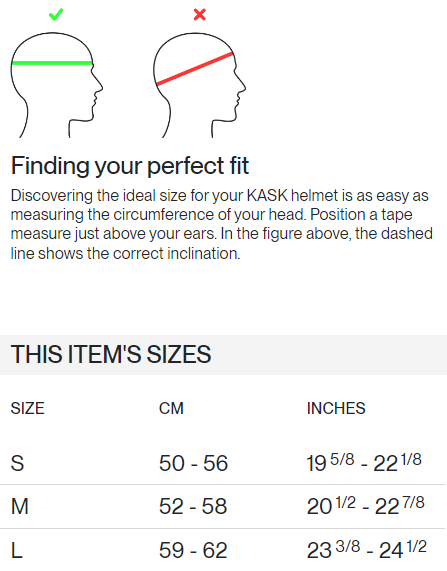The width and height of the screenshot is (447, 571).
Task: Click the 'THIS ITEM'S SIZES' header bar
Action: (x=223, y=355)
